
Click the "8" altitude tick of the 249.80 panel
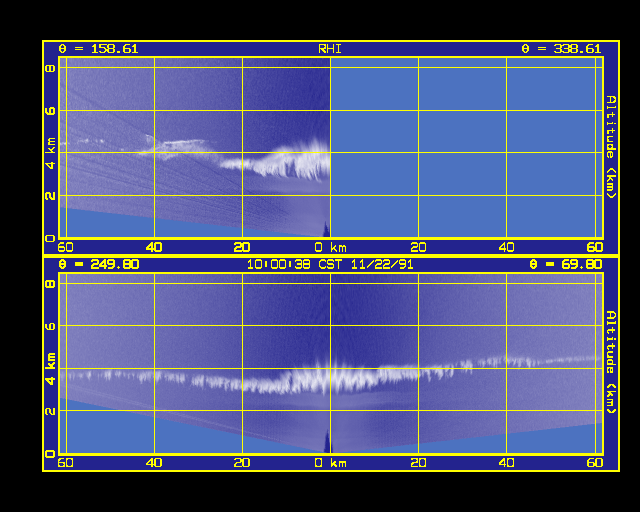[50, 284]
